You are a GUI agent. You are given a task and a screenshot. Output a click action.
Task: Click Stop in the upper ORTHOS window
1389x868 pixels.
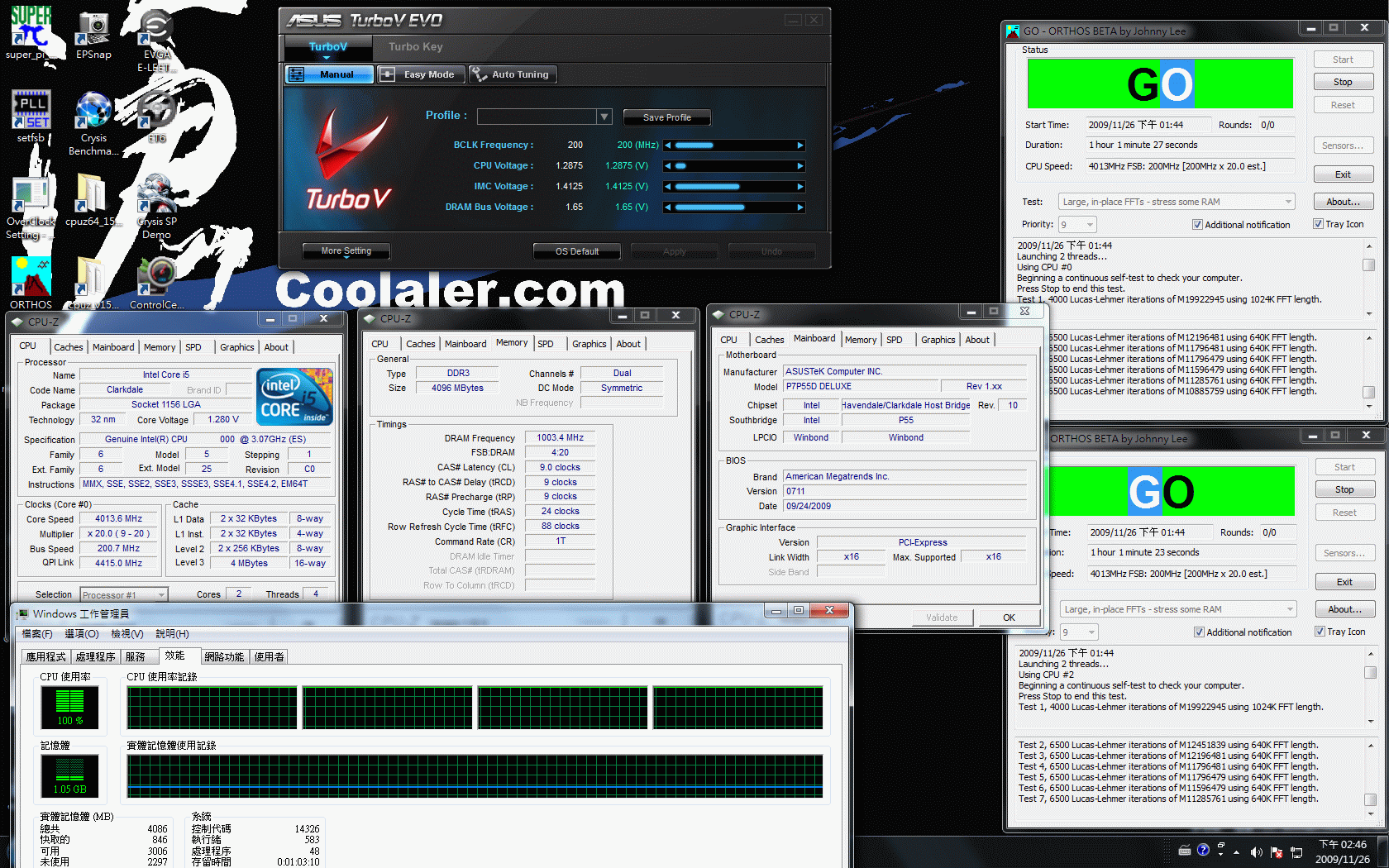(1343, 82)
